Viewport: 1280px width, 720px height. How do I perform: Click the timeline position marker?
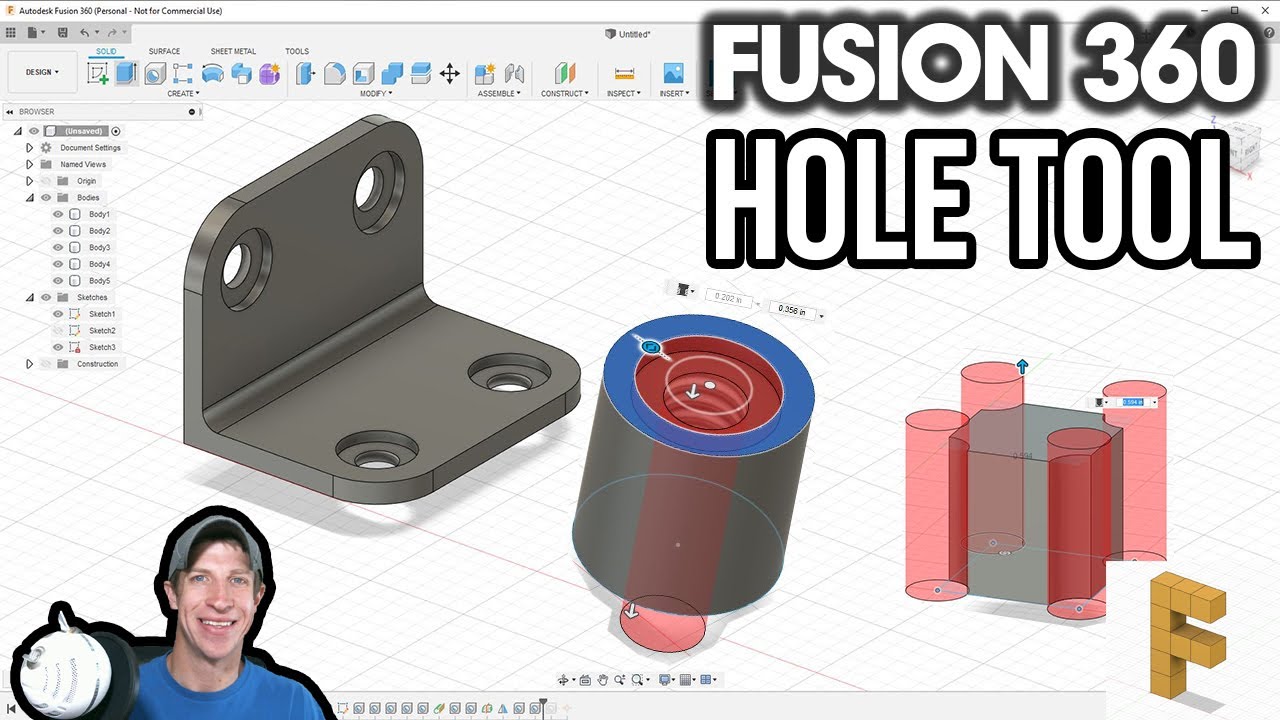pos(543,707)
